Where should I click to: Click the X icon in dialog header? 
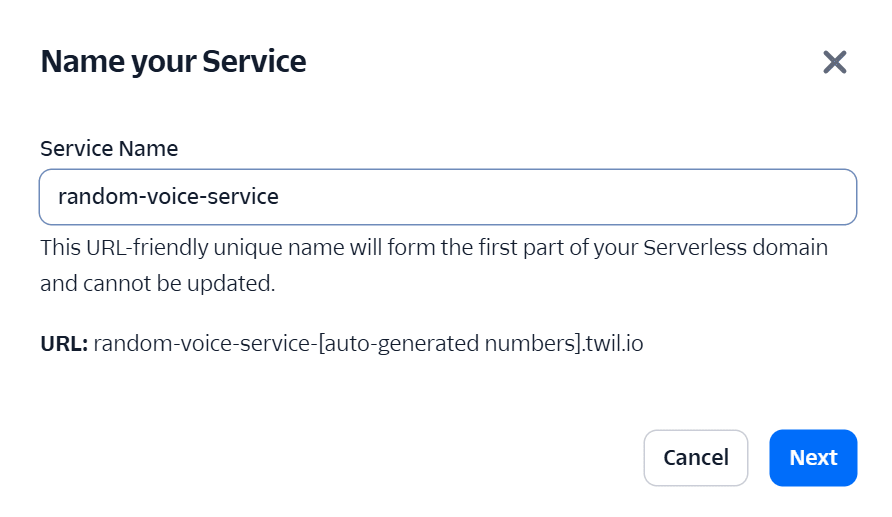pyautogui.click(x=834, y=63)
